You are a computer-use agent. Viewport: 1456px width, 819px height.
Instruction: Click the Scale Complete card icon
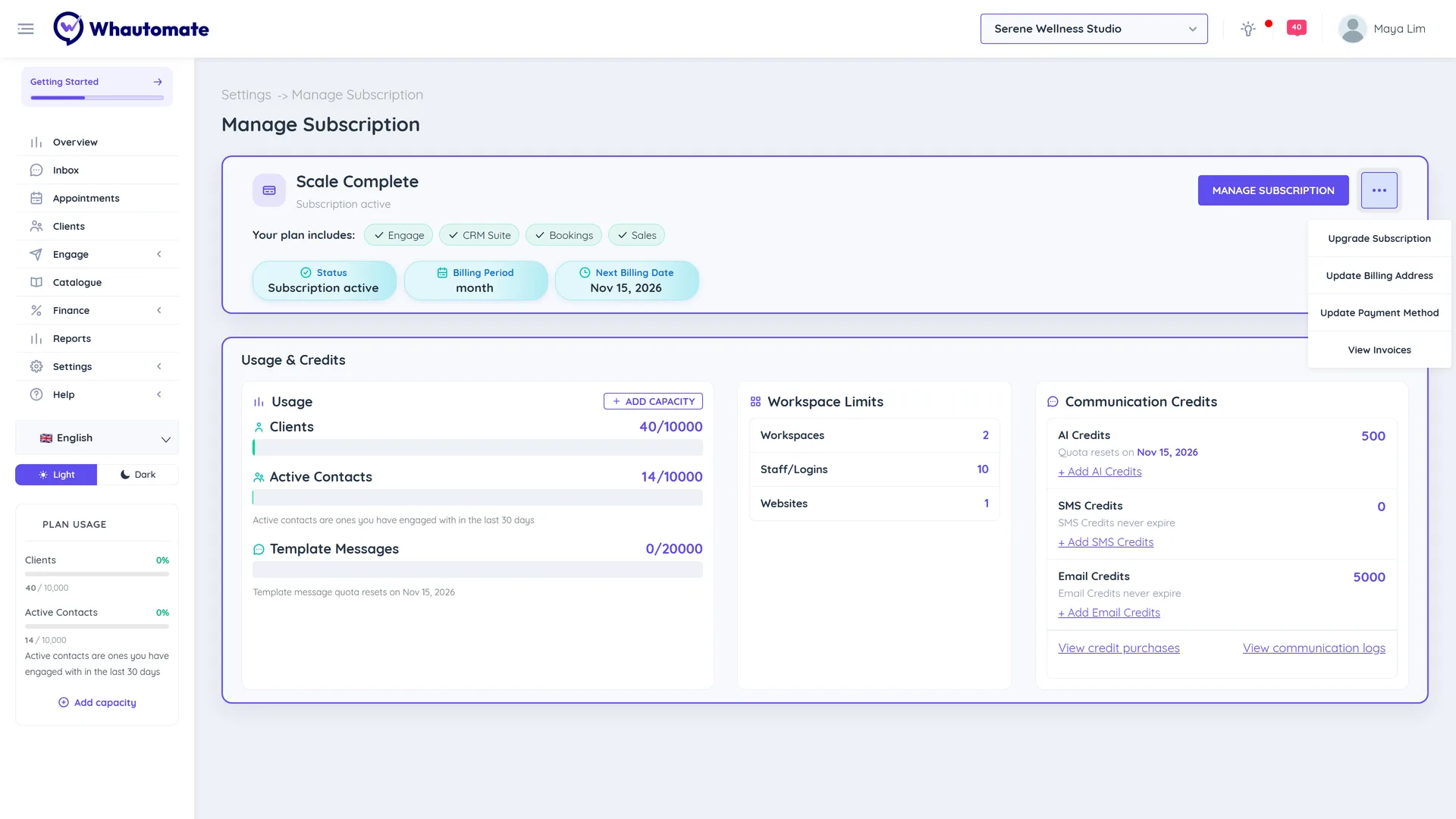coord(269,190)
